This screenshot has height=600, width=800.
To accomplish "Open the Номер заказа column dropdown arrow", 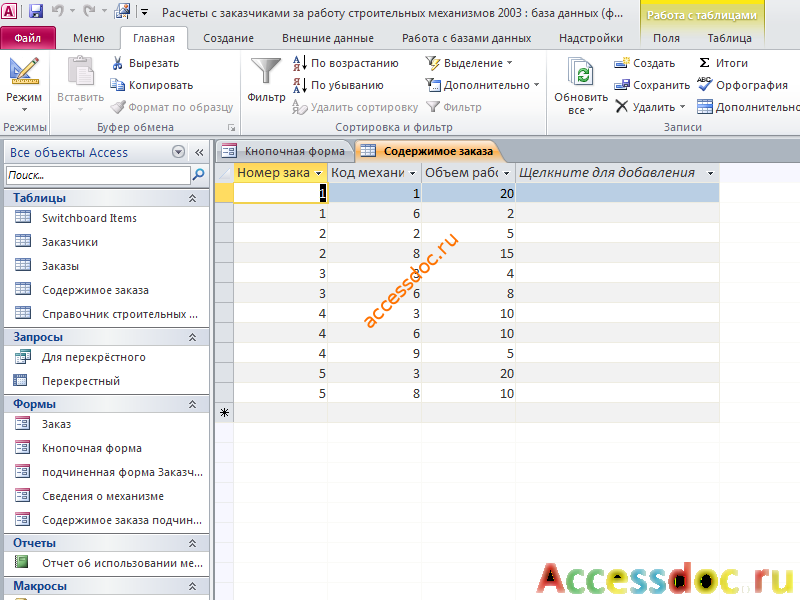I will pos(319,173).
